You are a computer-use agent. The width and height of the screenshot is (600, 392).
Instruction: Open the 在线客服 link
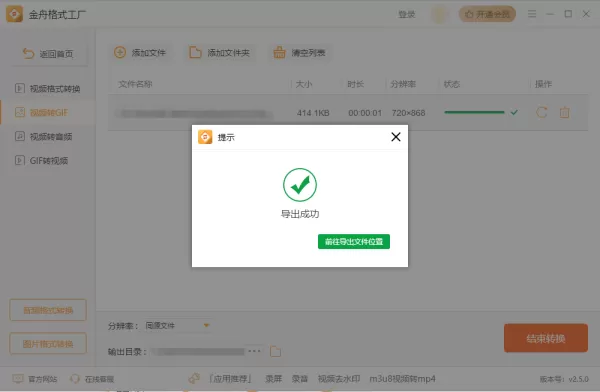pos(99,379)
